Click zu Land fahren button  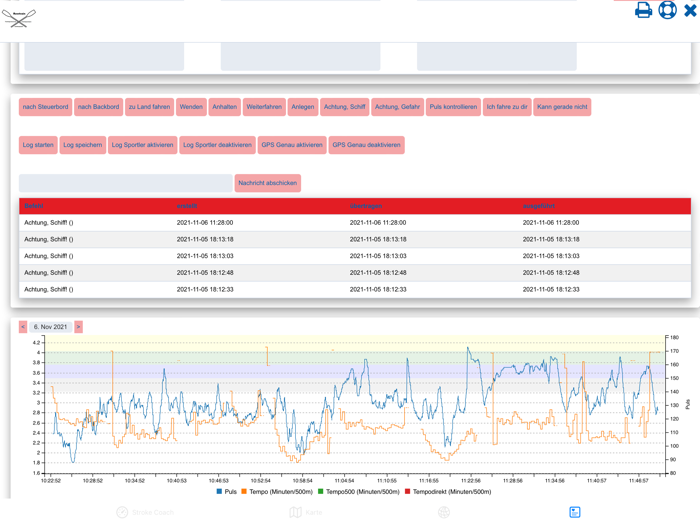[x=150, y=107]
